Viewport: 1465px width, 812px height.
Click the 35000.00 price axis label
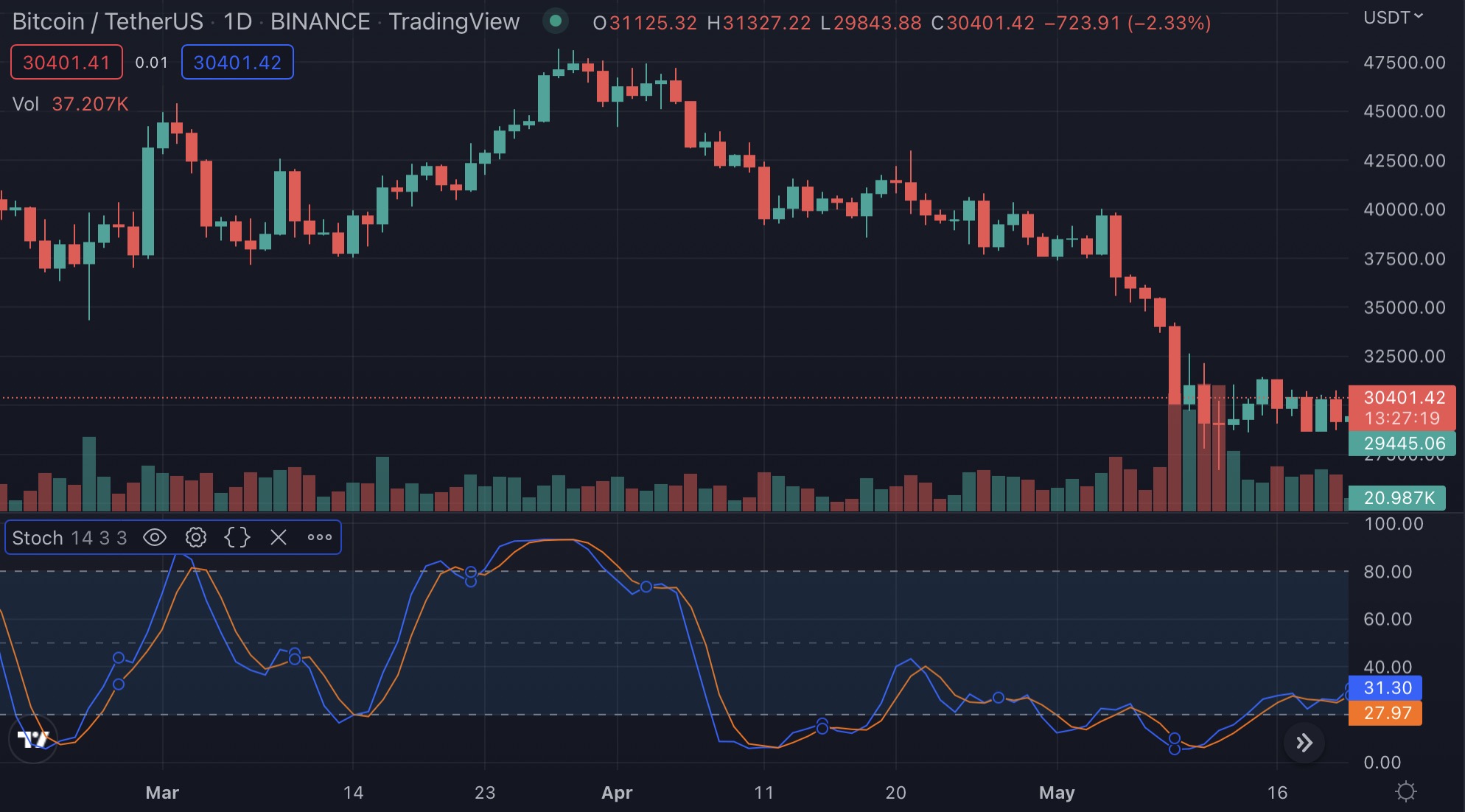(1405, 307)
